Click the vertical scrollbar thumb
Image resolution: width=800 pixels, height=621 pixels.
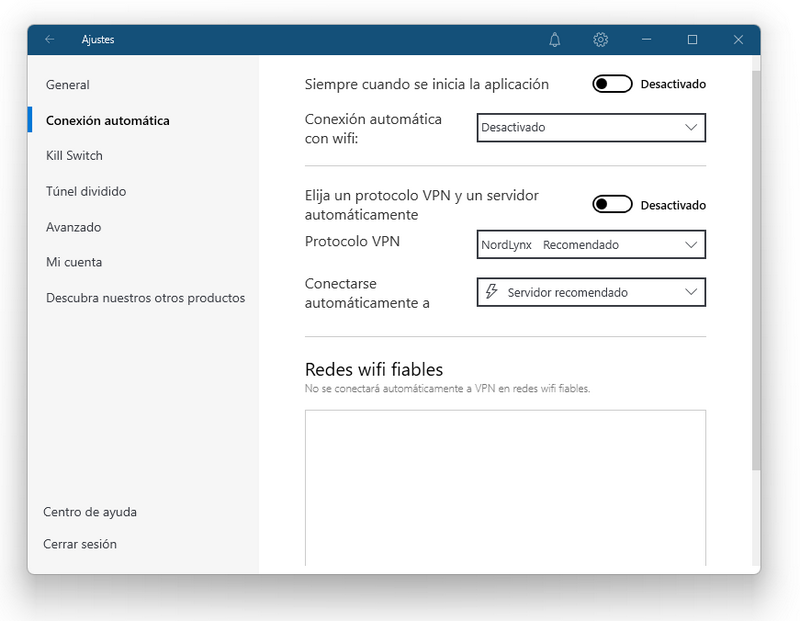(756, 270)
